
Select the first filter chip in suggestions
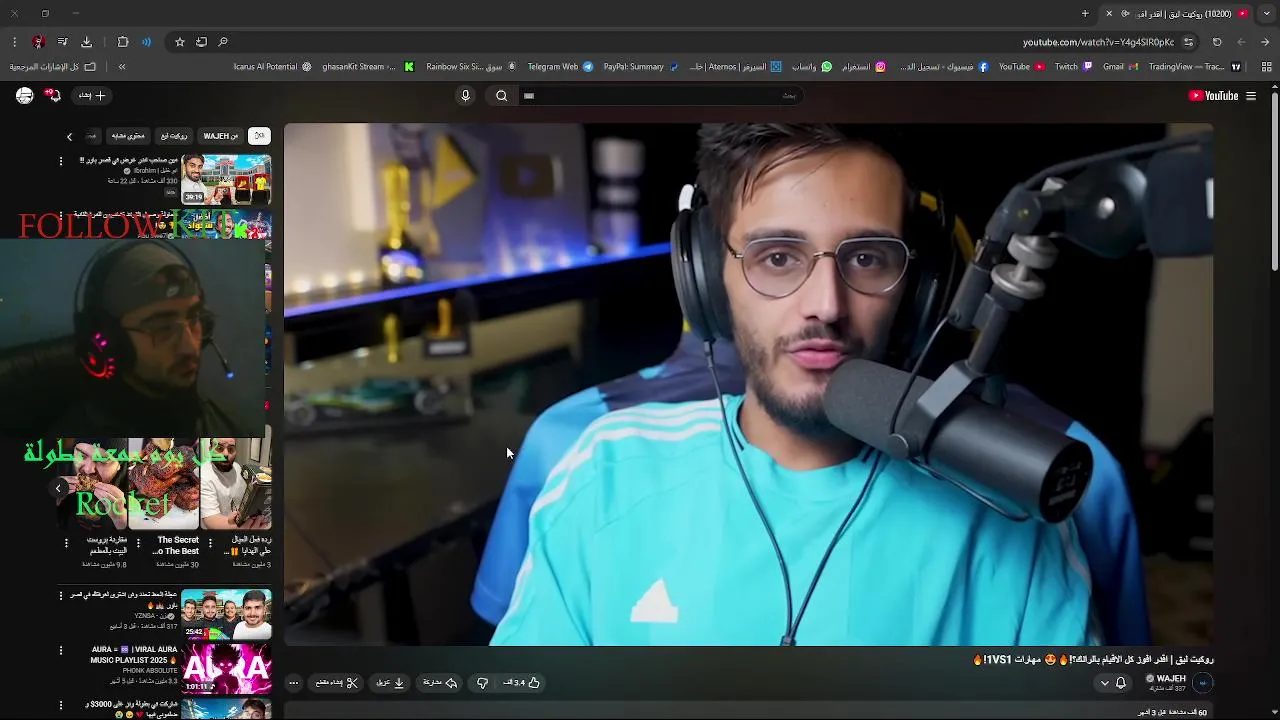[259, 136]
